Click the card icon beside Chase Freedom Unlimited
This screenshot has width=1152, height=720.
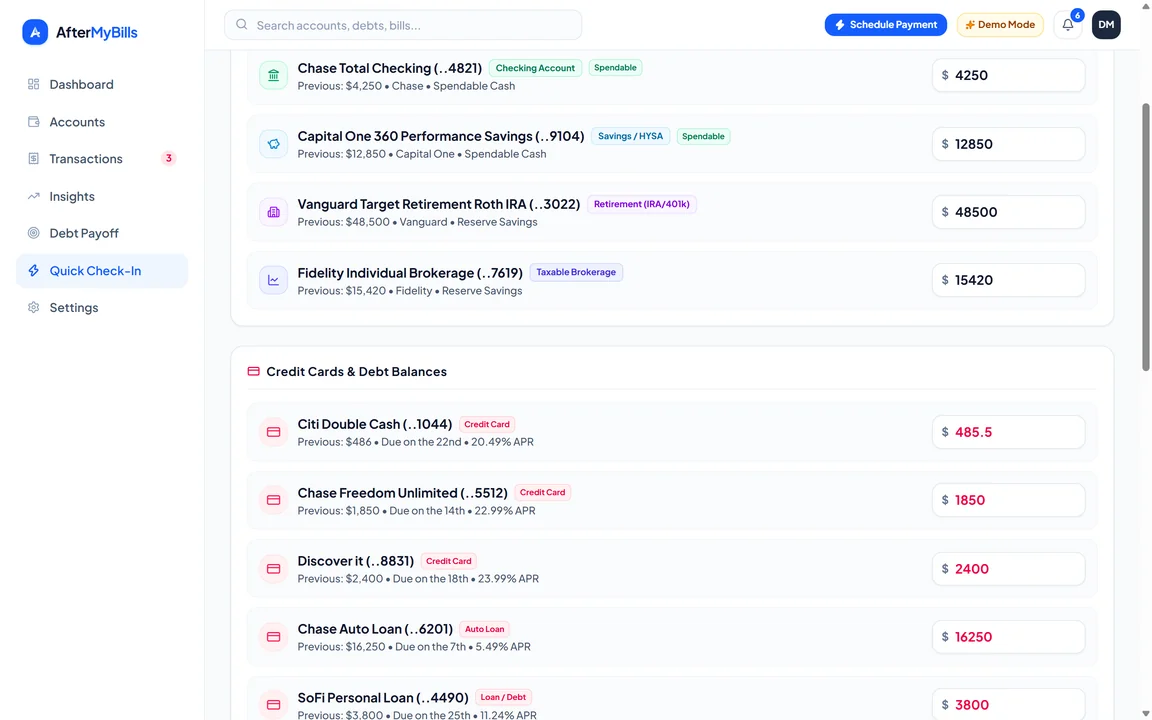(273, 500)
